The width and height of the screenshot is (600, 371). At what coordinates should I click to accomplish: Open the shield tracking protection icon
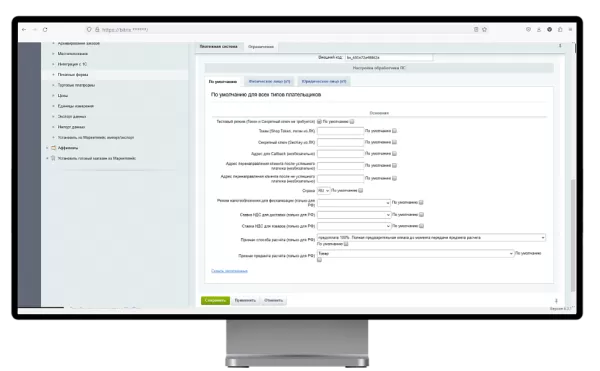[89, 29]
